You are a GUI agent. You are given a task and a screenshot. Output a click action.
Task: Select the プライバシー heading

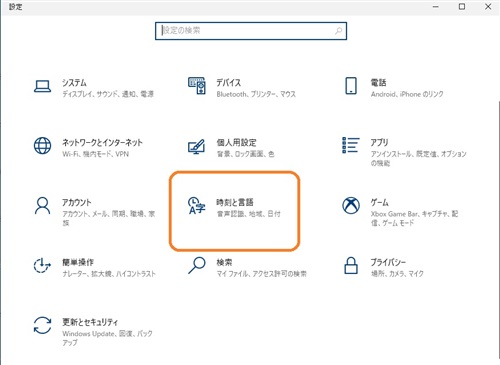tap(388, 262)
